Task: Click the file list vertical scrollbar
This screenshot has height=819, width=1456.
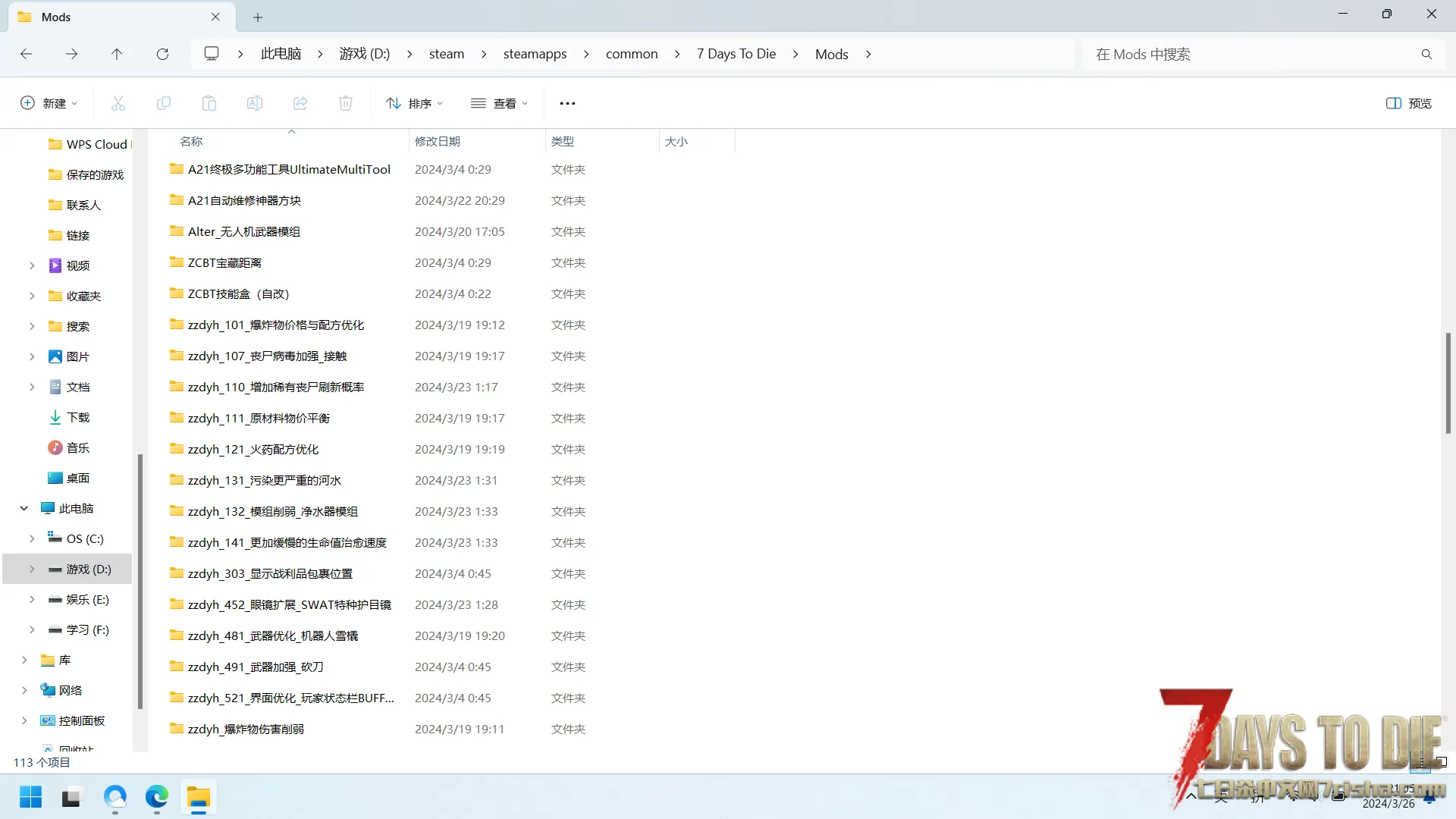Action: click(1448, 383)
